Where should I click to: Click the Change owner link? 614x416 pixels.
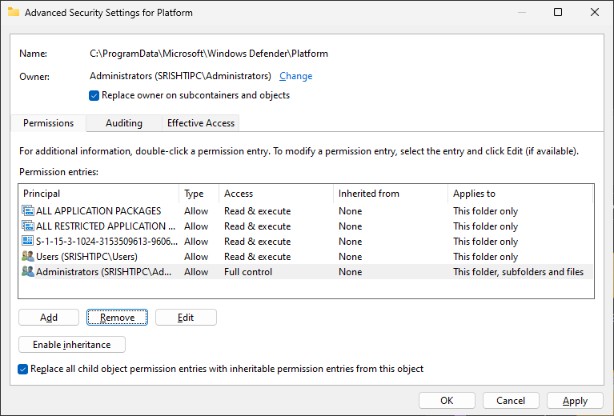(x=295, y=76)
